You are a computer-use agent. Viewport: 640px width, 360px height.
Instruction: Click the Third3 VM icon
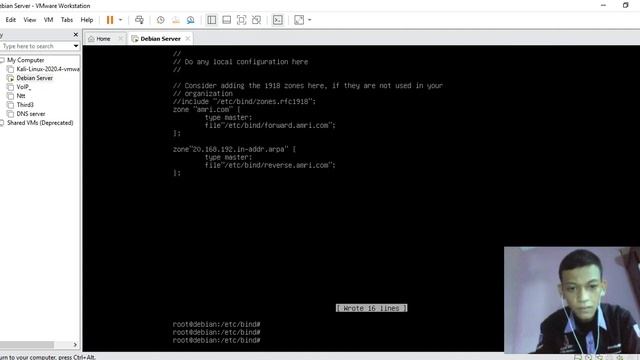click(x=11, y=105)
